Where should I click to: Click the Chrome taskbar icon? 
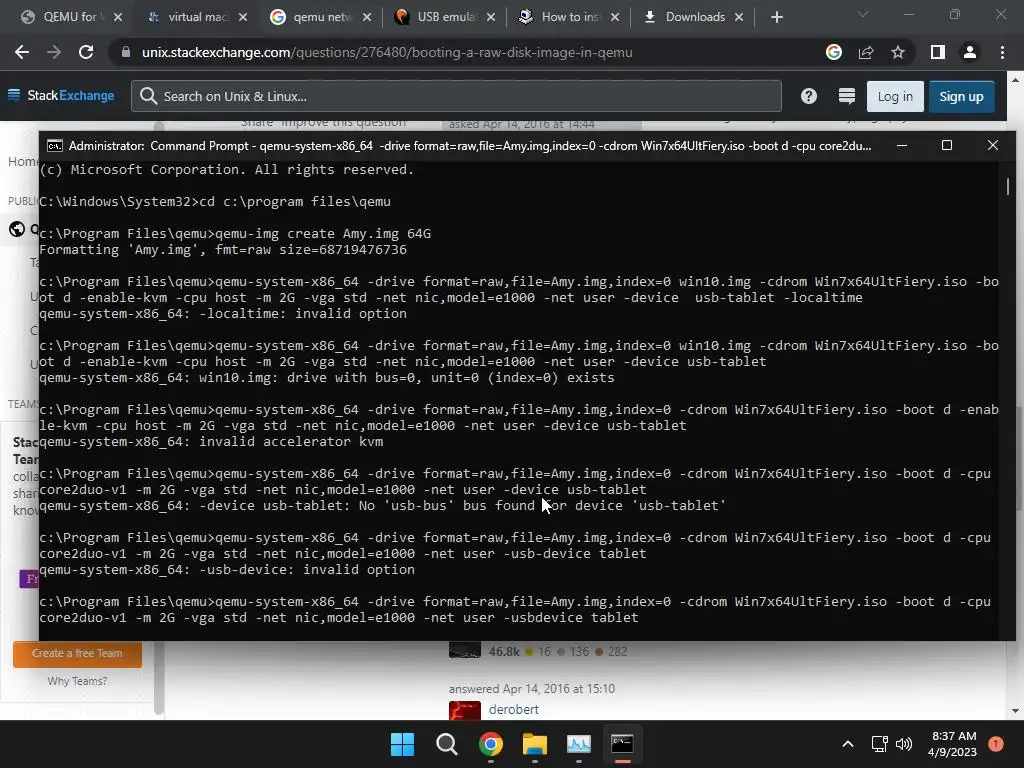point(490,744)
